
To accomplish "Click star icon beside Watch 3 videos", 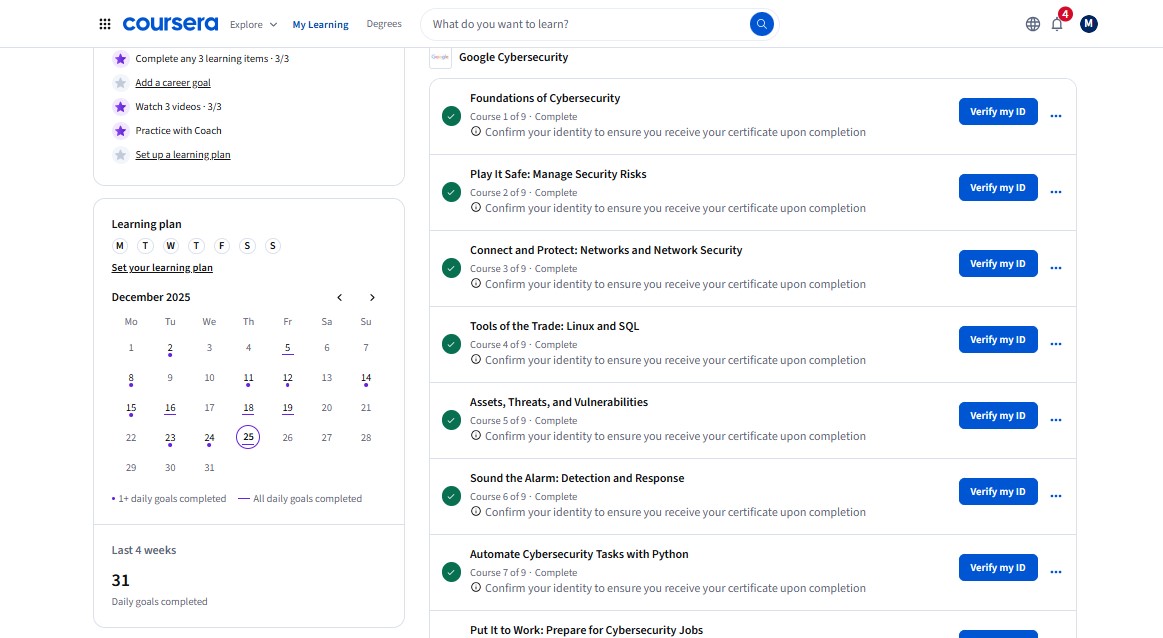I will coord(120,107).
